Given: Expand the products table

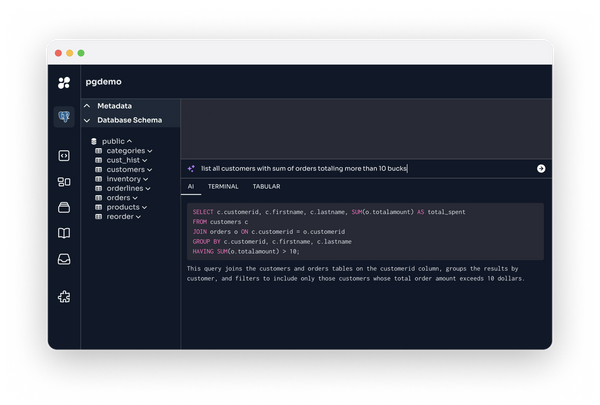Looking at the screenshot, I should coord(144,207).
